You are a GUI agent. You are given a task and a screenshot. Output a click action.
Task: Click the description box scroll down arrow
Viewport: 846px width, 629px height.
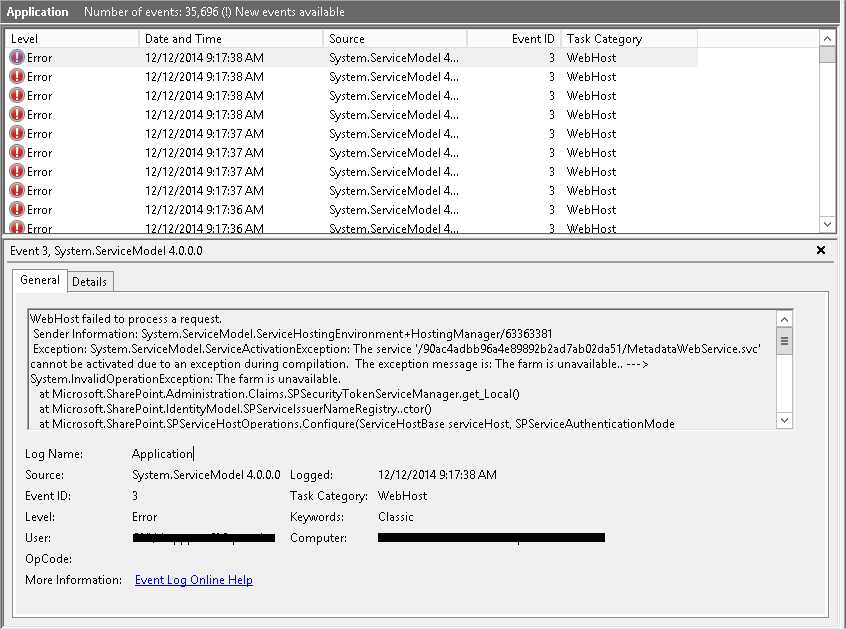784,420
